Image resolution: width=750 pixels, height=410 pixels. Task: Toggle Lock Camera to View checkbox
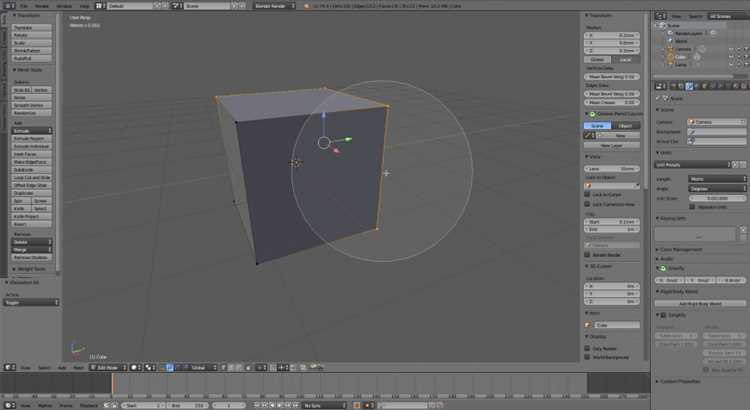tap(587, 204)
